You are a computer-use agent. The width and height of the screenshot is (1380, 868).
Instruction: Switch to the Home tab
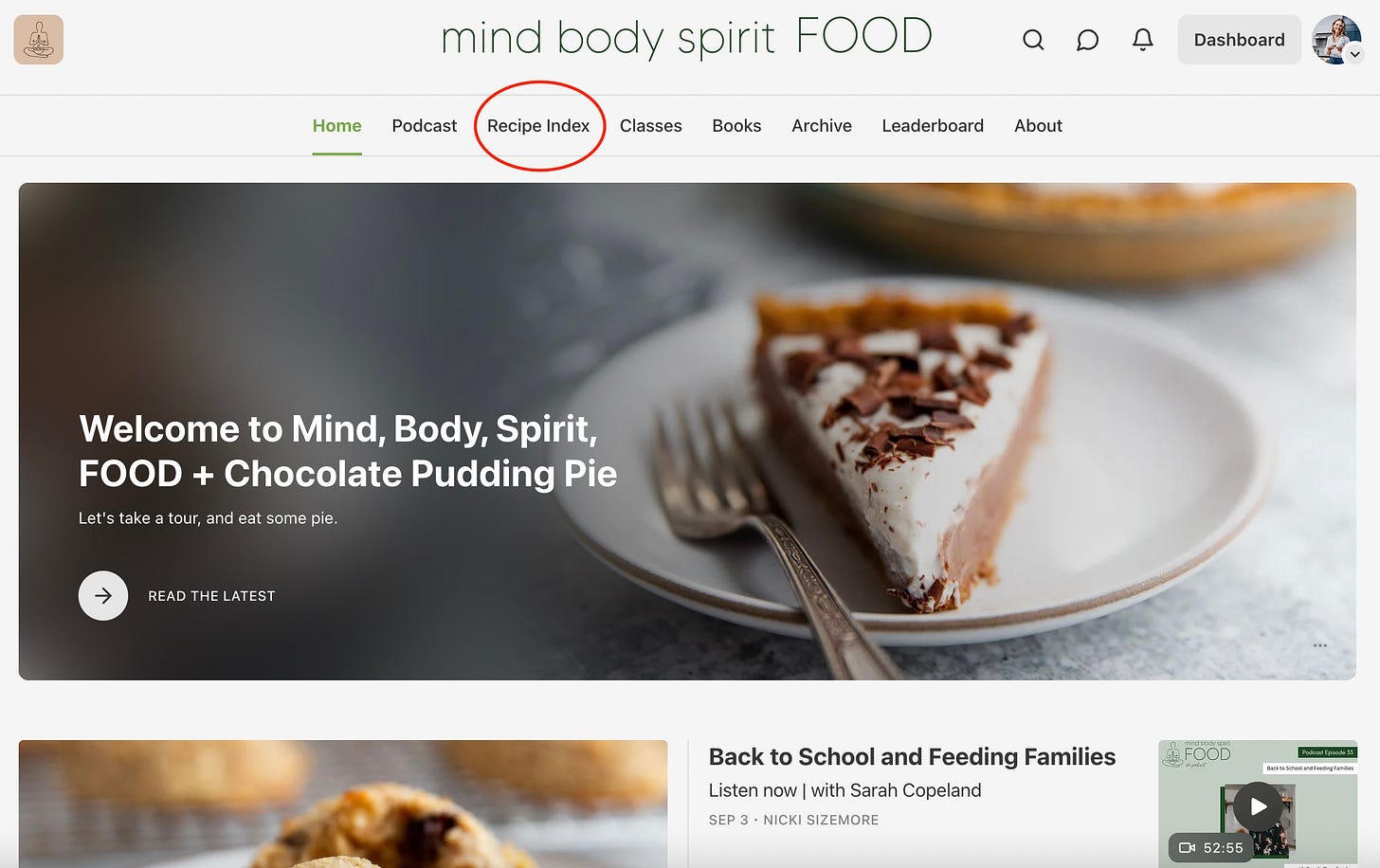(x=337, y=126)
